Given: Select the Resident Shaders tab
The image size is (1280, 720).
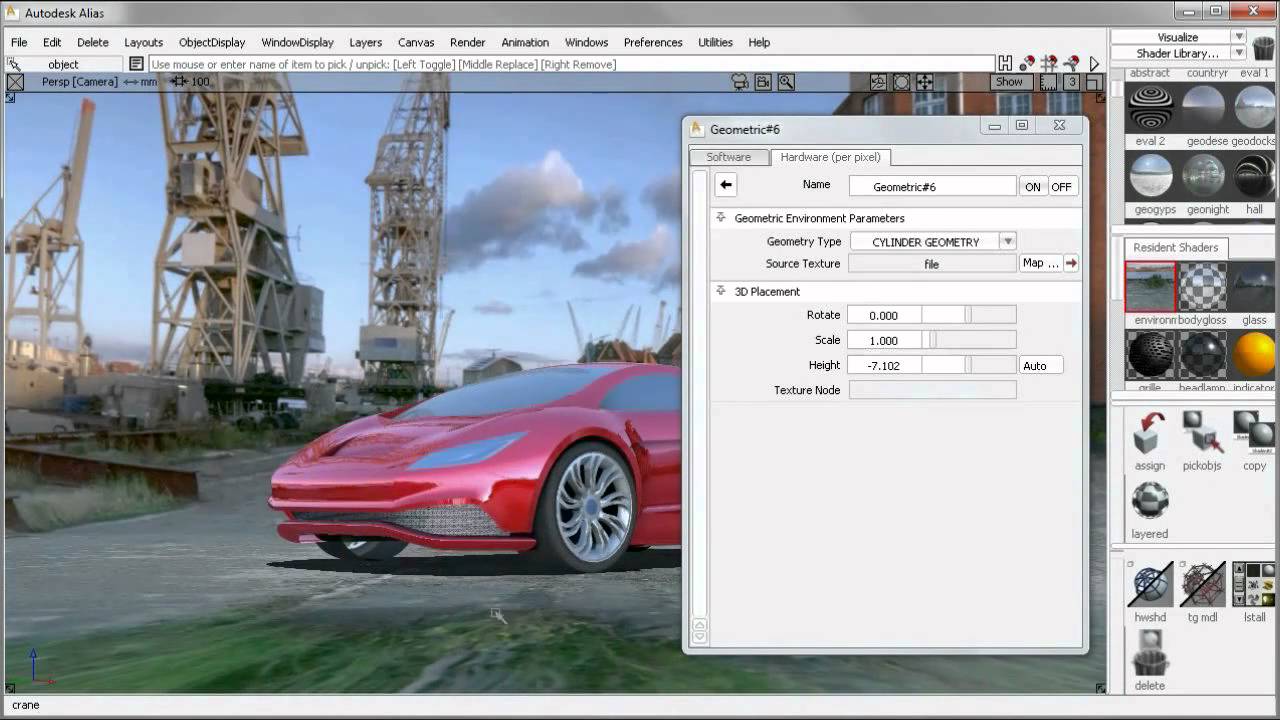Looking at the screenshot, I should point(1176,247).
